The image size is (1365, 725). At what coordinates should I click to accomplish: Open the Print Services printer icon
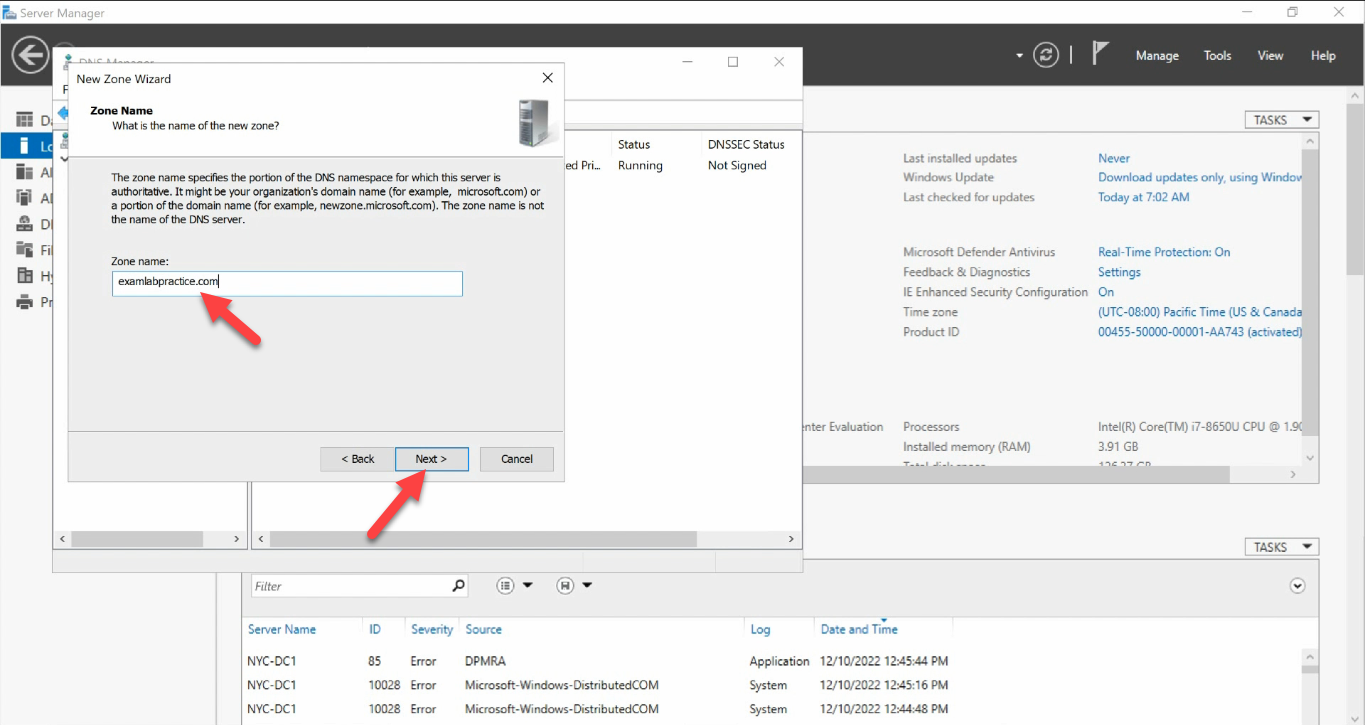coord(24,302)
